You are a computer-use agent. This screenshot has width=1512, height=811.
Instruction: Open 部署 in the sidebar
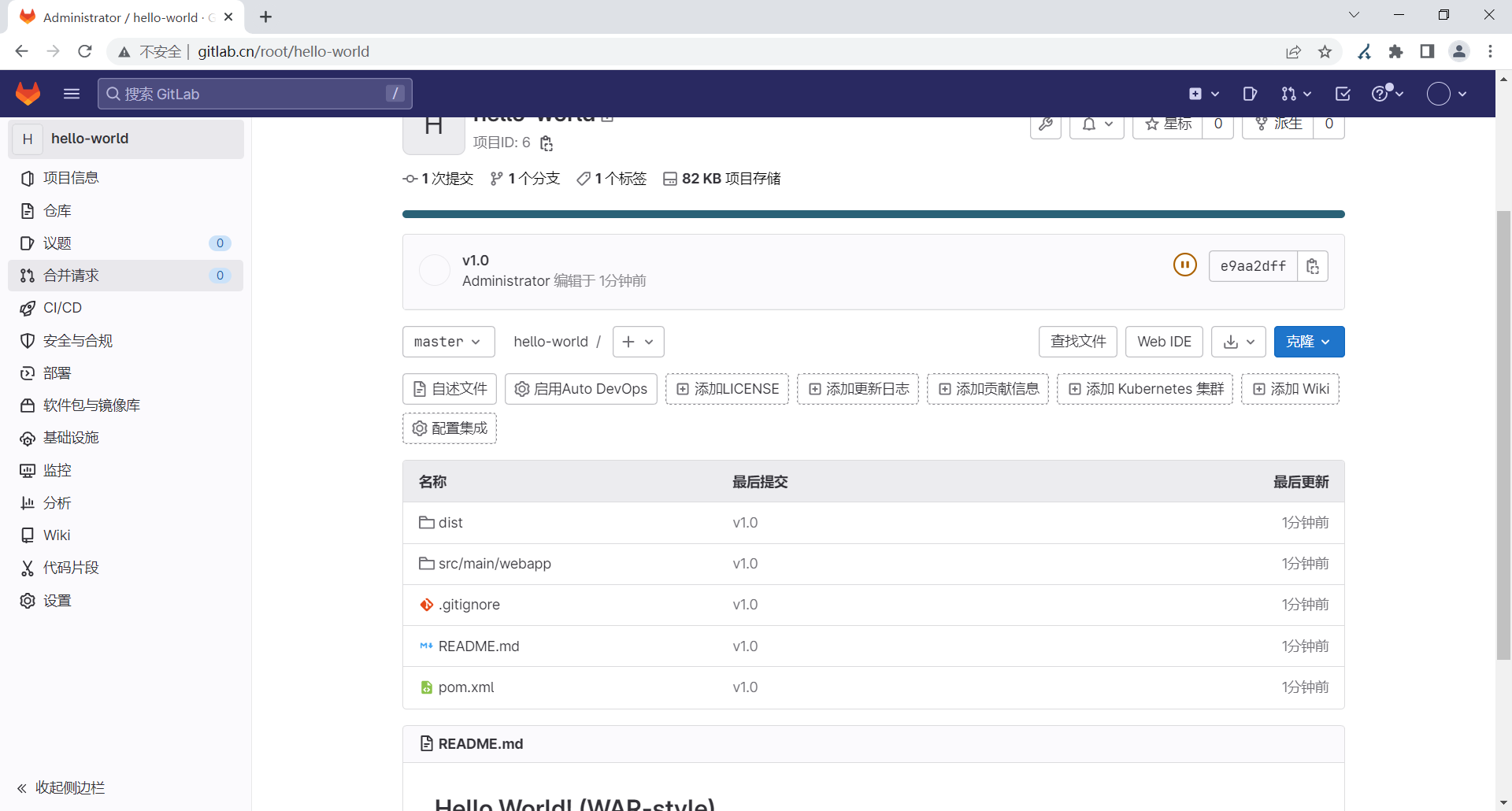[126, 373]
